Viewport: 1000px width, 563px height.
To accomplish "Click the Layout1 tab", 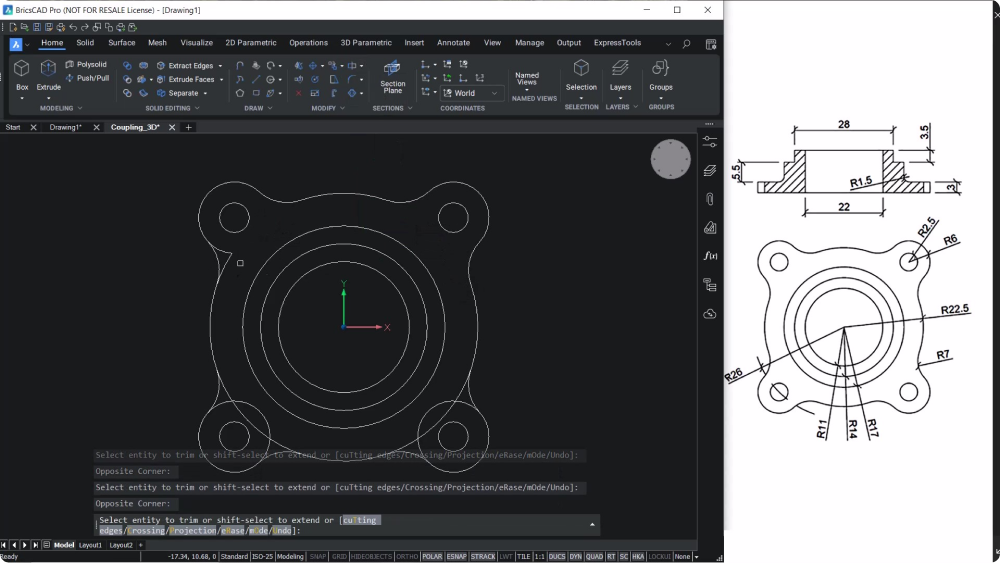I will coord(91,545).
